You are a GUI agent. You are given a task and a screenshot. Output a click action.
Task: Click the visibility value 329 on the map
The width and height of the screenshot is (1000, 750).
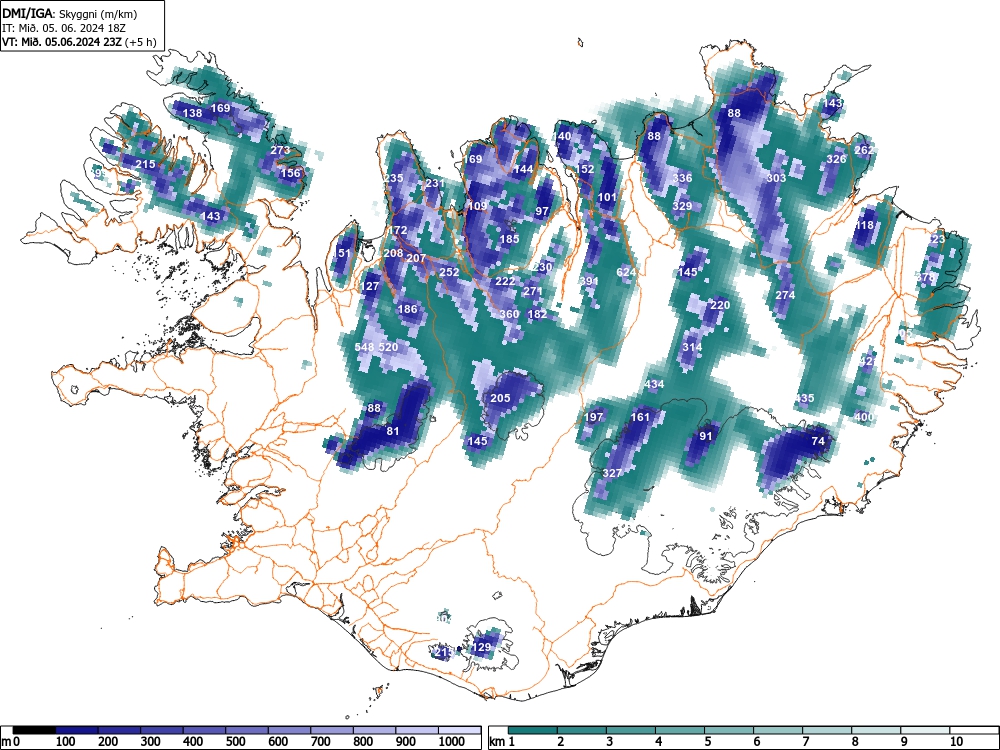(682, 205)
